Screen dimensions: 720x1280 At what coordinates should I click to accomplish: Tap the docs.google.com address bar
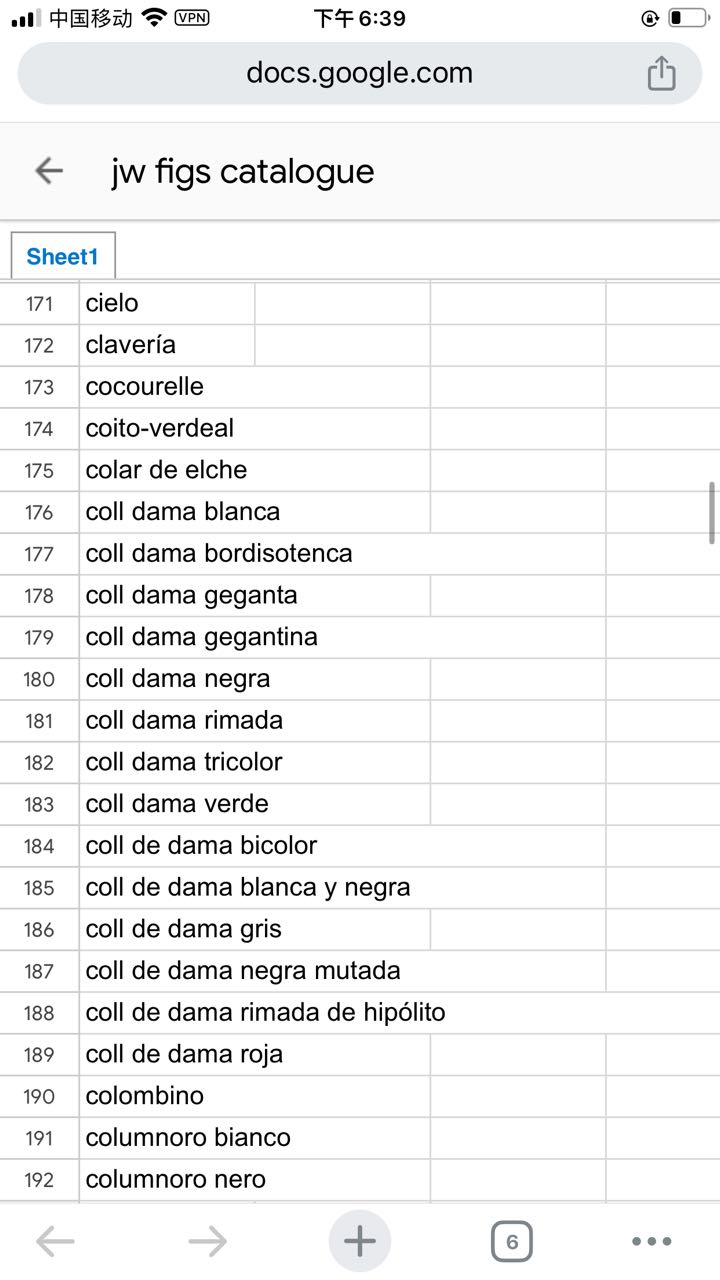(360, 73)
